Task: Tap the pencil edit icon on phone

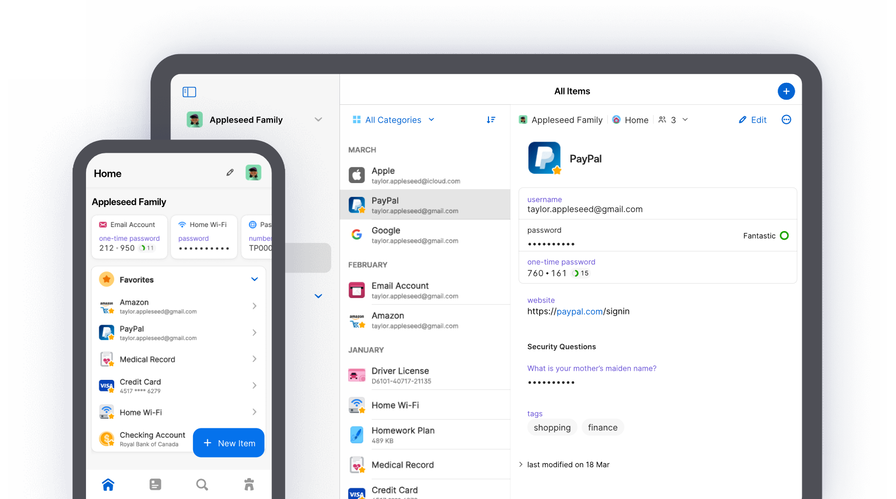Action: pos(230,173)
